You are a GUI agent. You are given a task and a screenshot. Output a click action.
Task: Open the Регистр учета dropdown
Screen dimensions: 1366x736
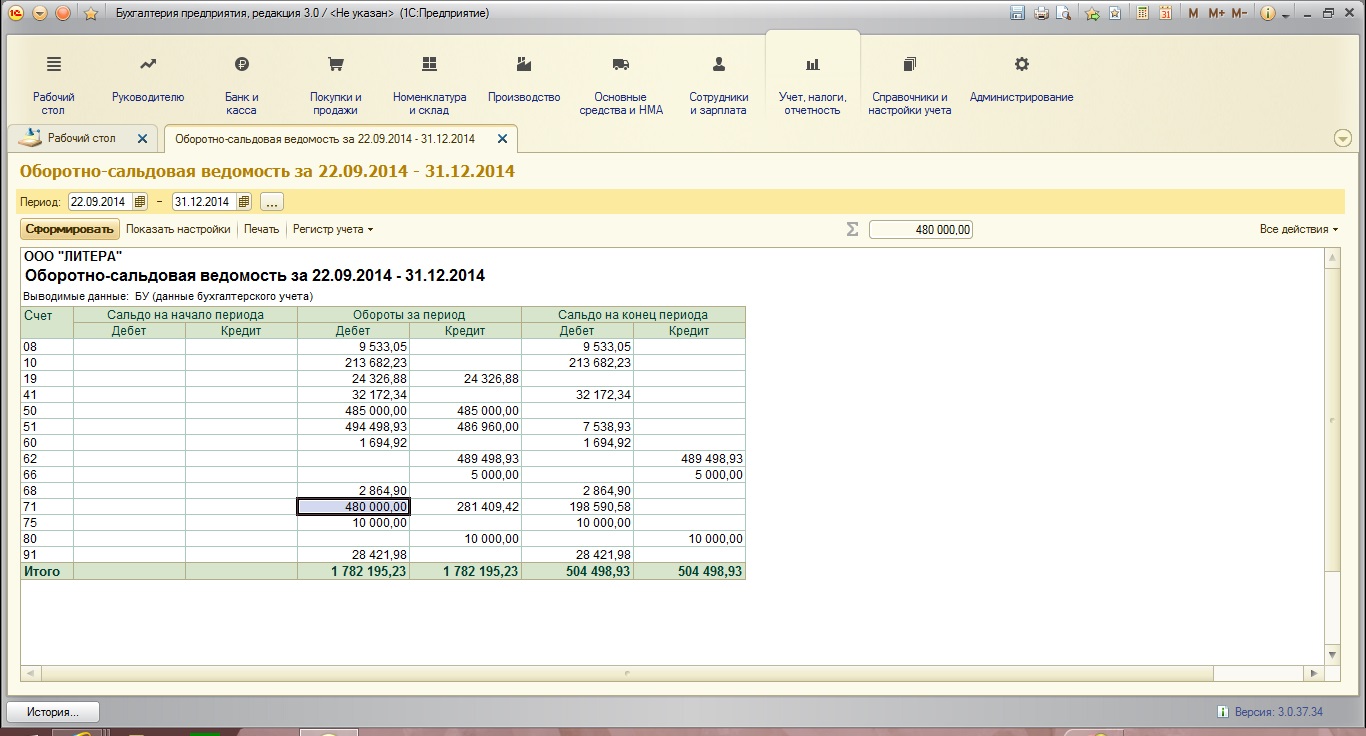[x=333, y=229]
